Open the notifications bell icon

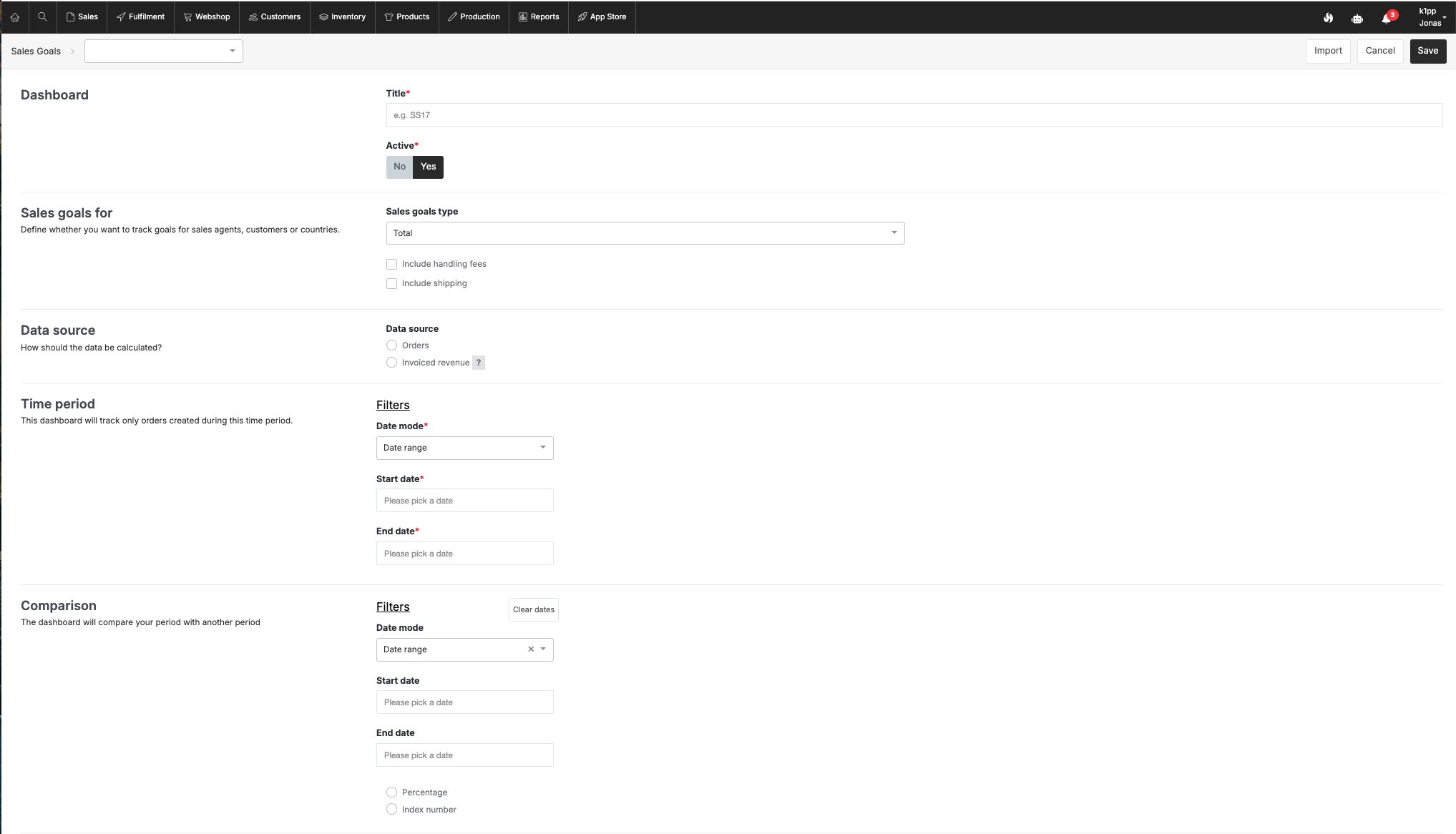(x=1387, y=18)
